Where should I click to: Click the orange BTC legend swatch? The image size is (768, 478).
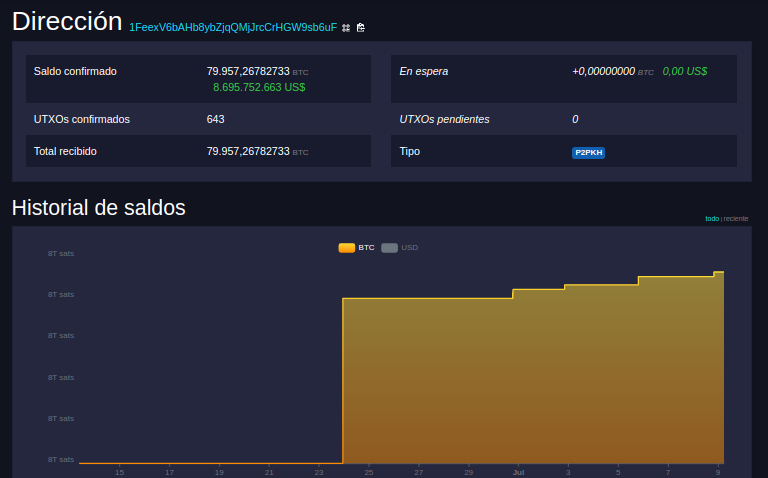[346, 247]
